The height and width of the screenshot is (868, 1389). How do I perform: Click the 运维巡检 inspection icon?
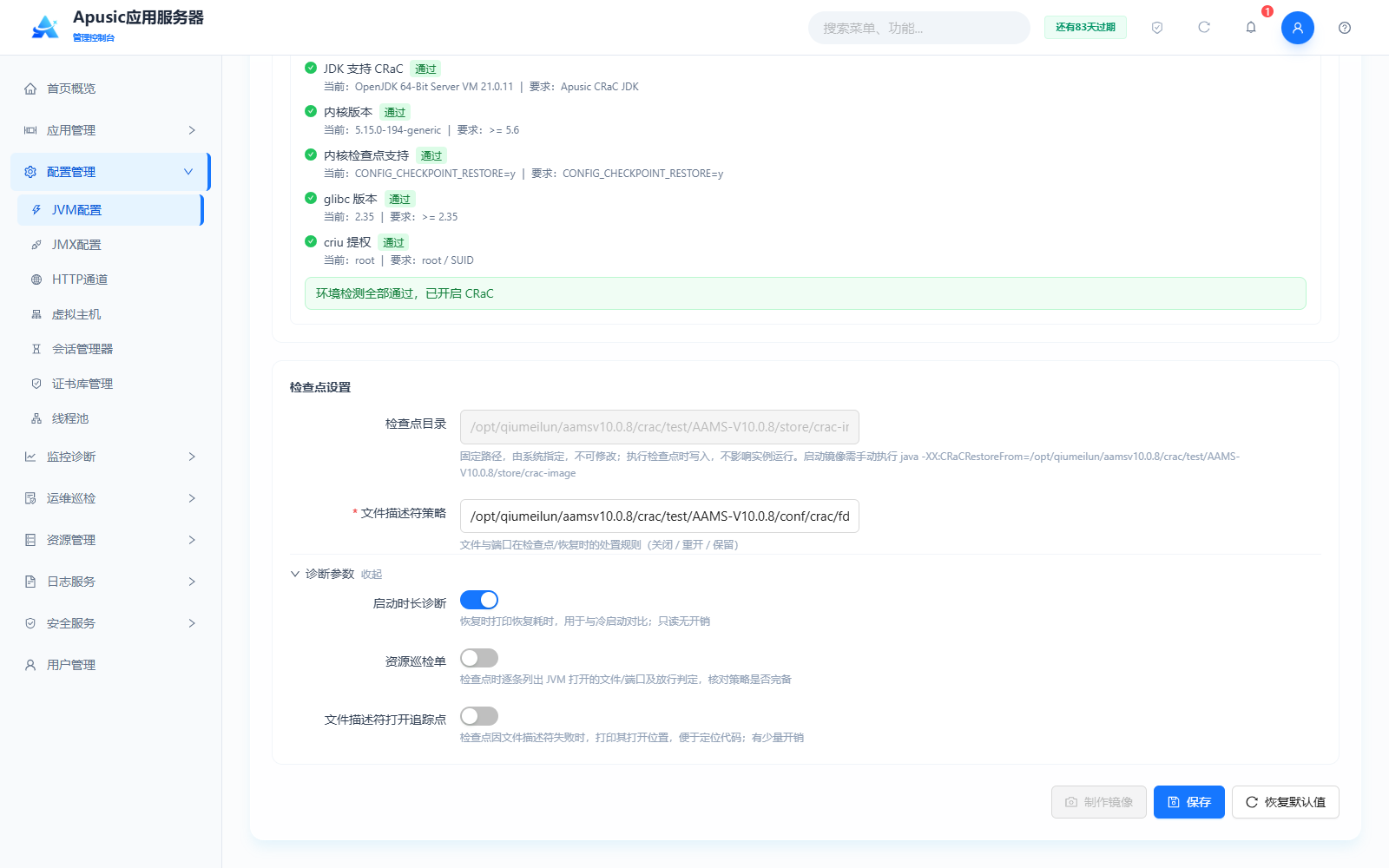pos(30,498)
